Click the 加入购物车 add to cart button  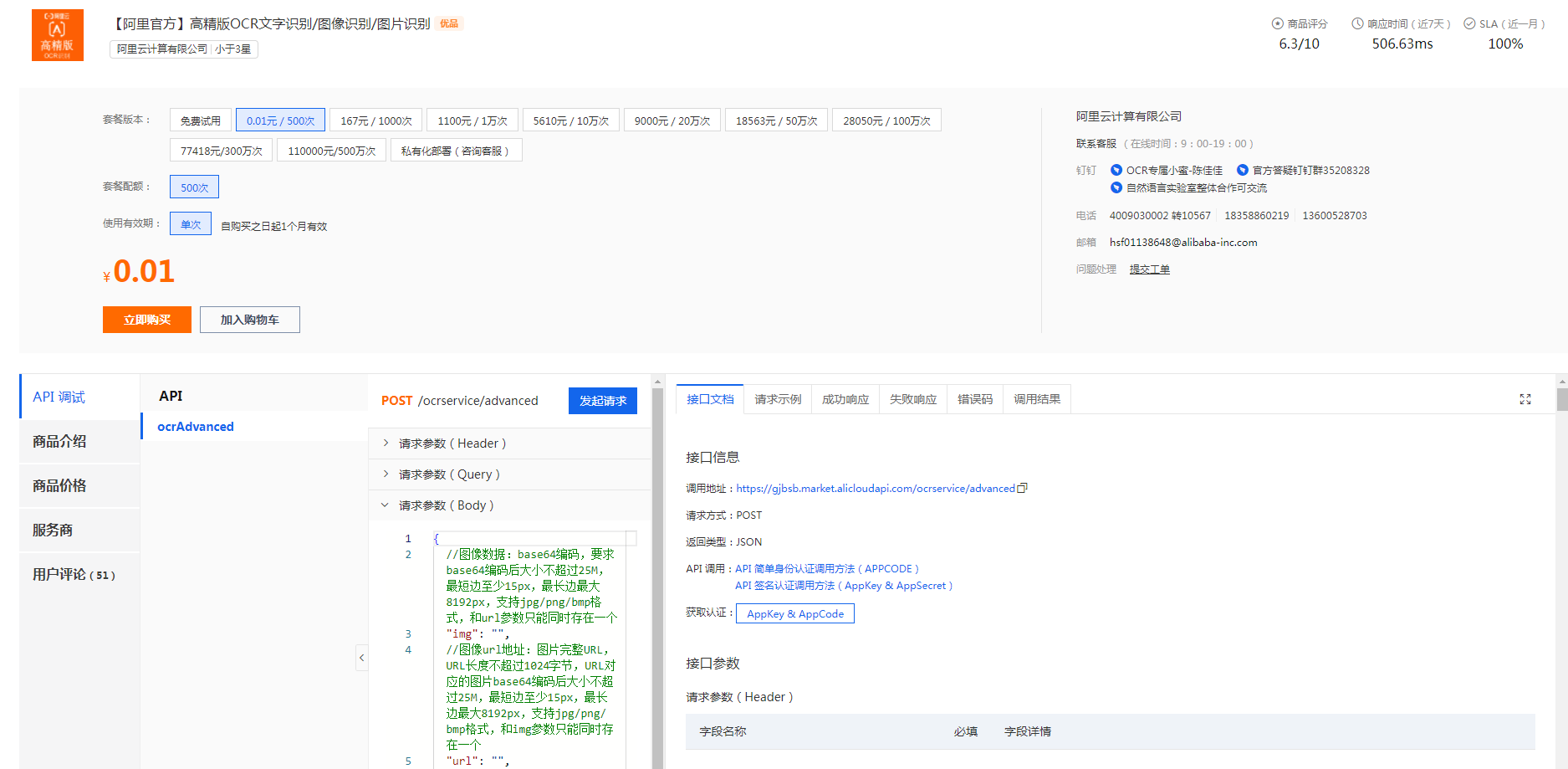coord(250,320)
